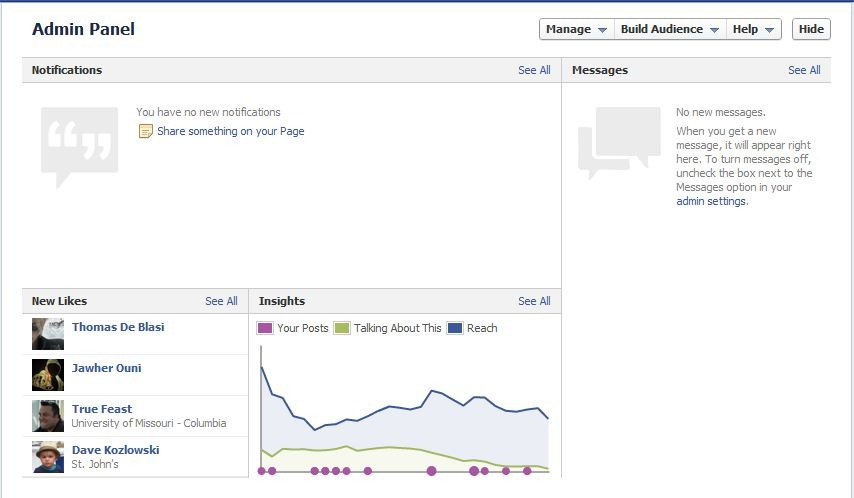This screenshot has width=854, height=498.
Task: Open Thomas De Blasi's profile picture
Action: (48, 334)
